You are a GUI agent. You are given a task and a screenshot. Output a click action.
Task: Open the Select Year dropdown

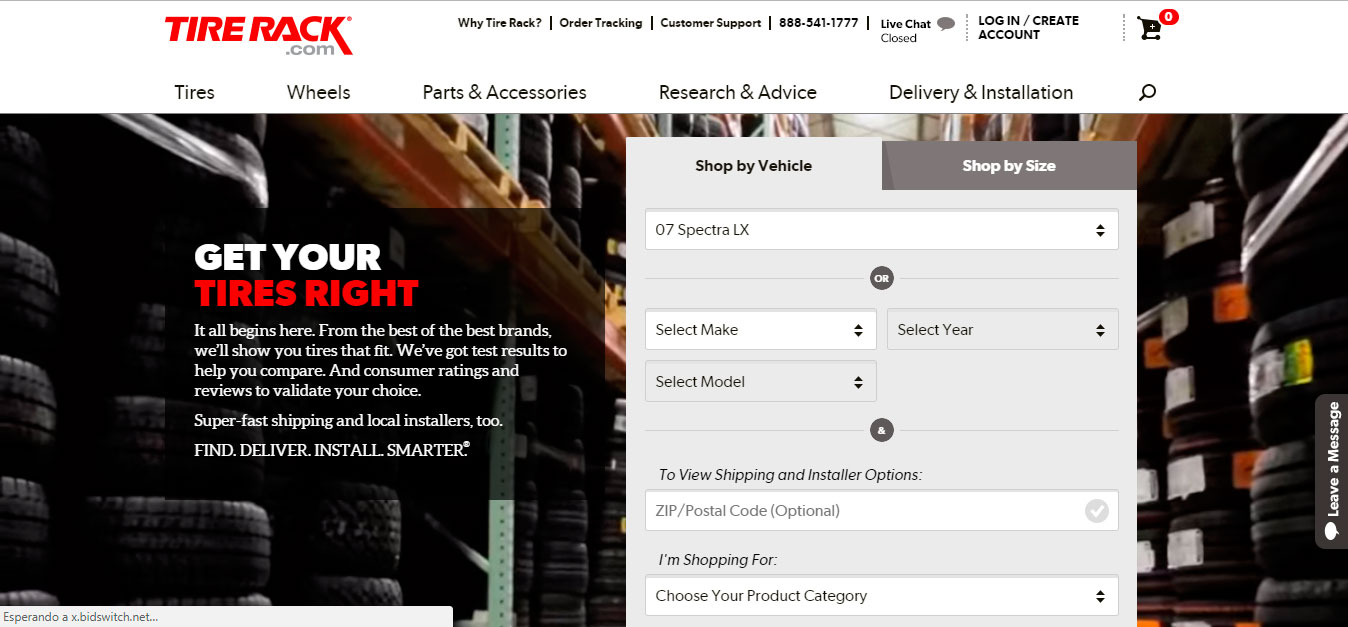tap(1002, 330)
